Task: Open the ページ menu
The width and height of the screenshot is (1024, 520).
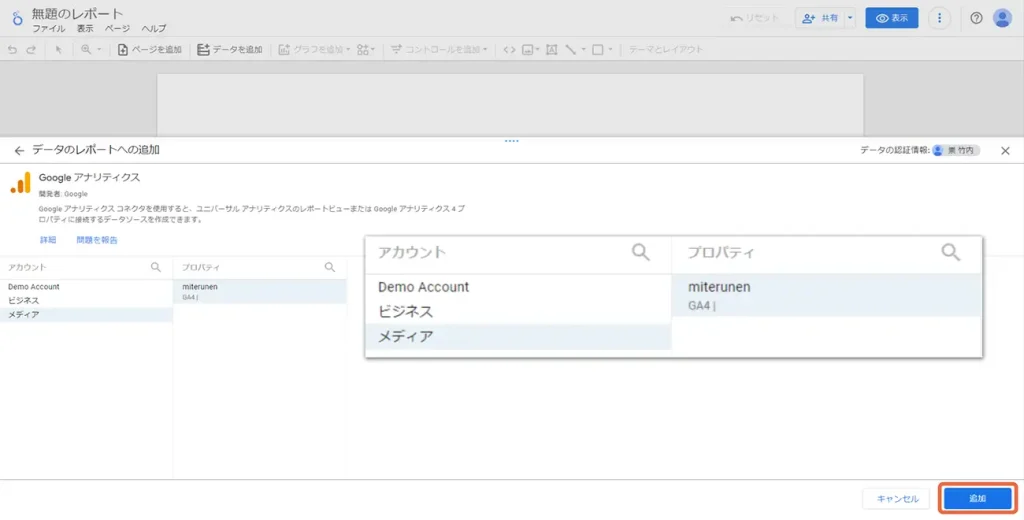Action: click(118, 29)
